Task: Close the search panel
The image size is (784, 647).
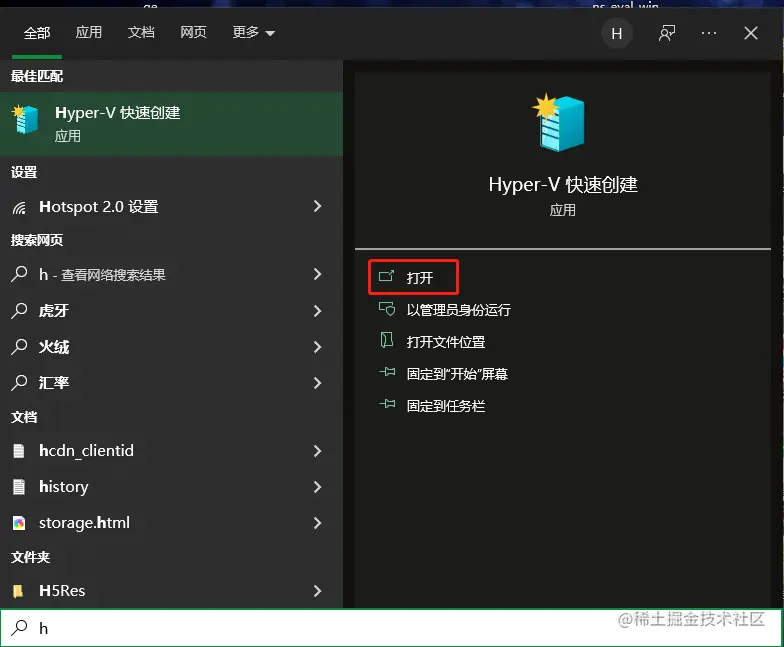Action: pos(750,34)
